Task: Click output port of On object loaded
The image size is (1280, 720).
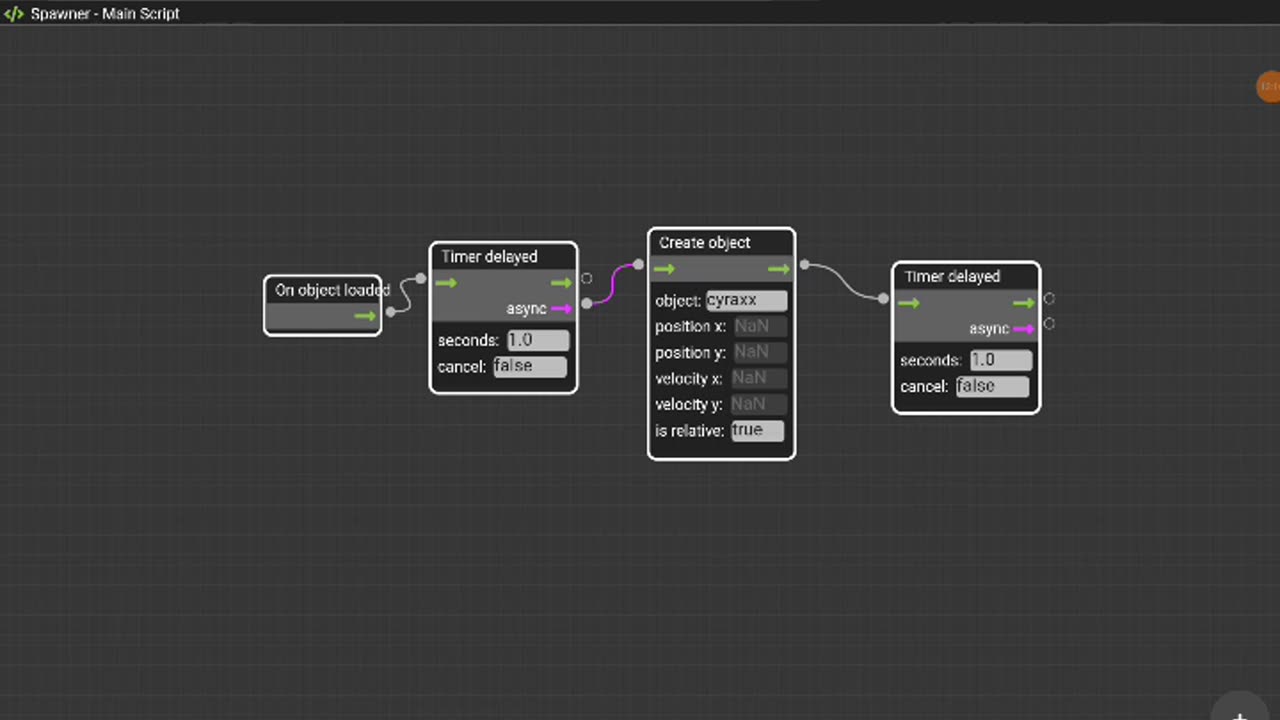Action: click(391, 311)
